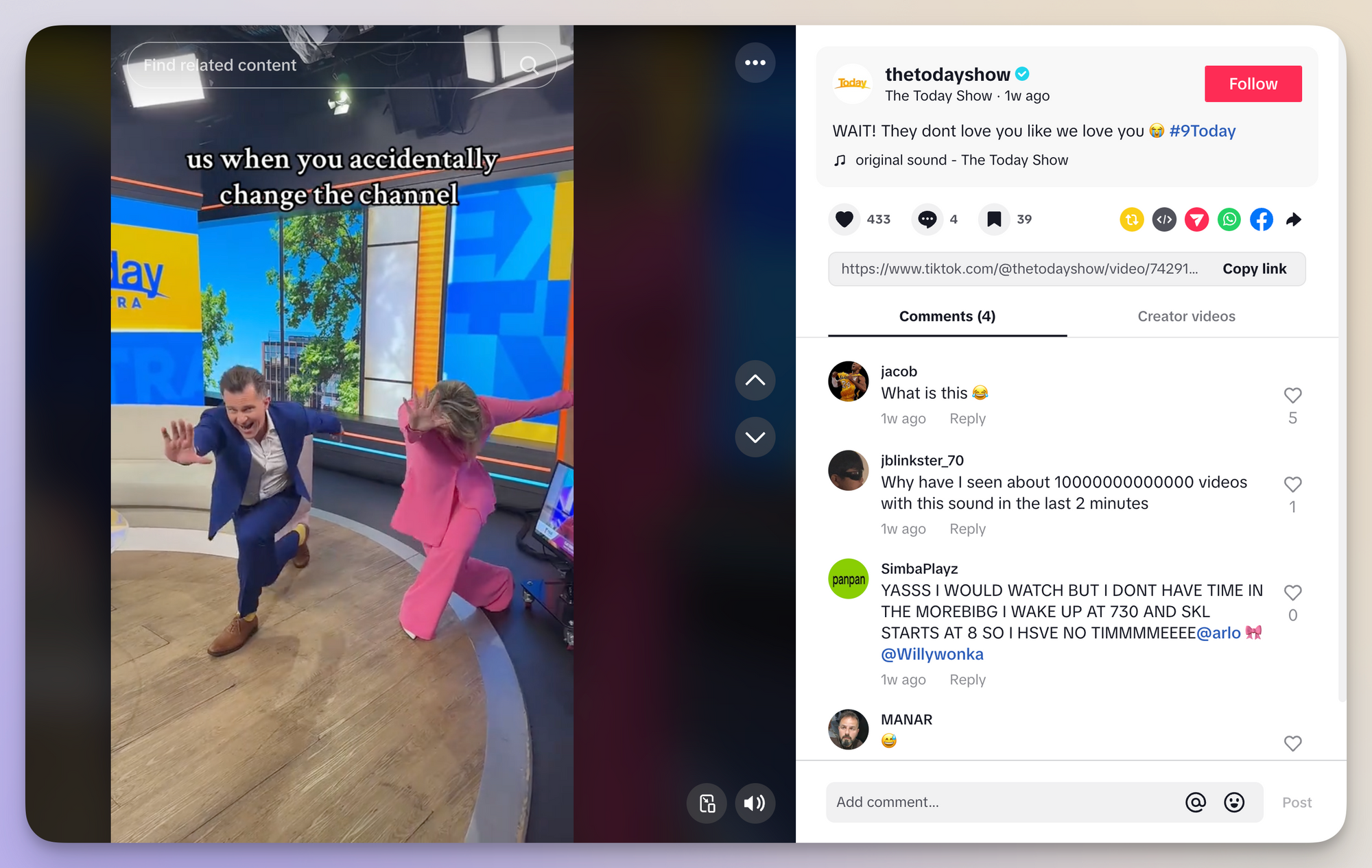Click Reply under jacob's comment
The height and width of the screenshot is (868, 1372).
[966, 418]
